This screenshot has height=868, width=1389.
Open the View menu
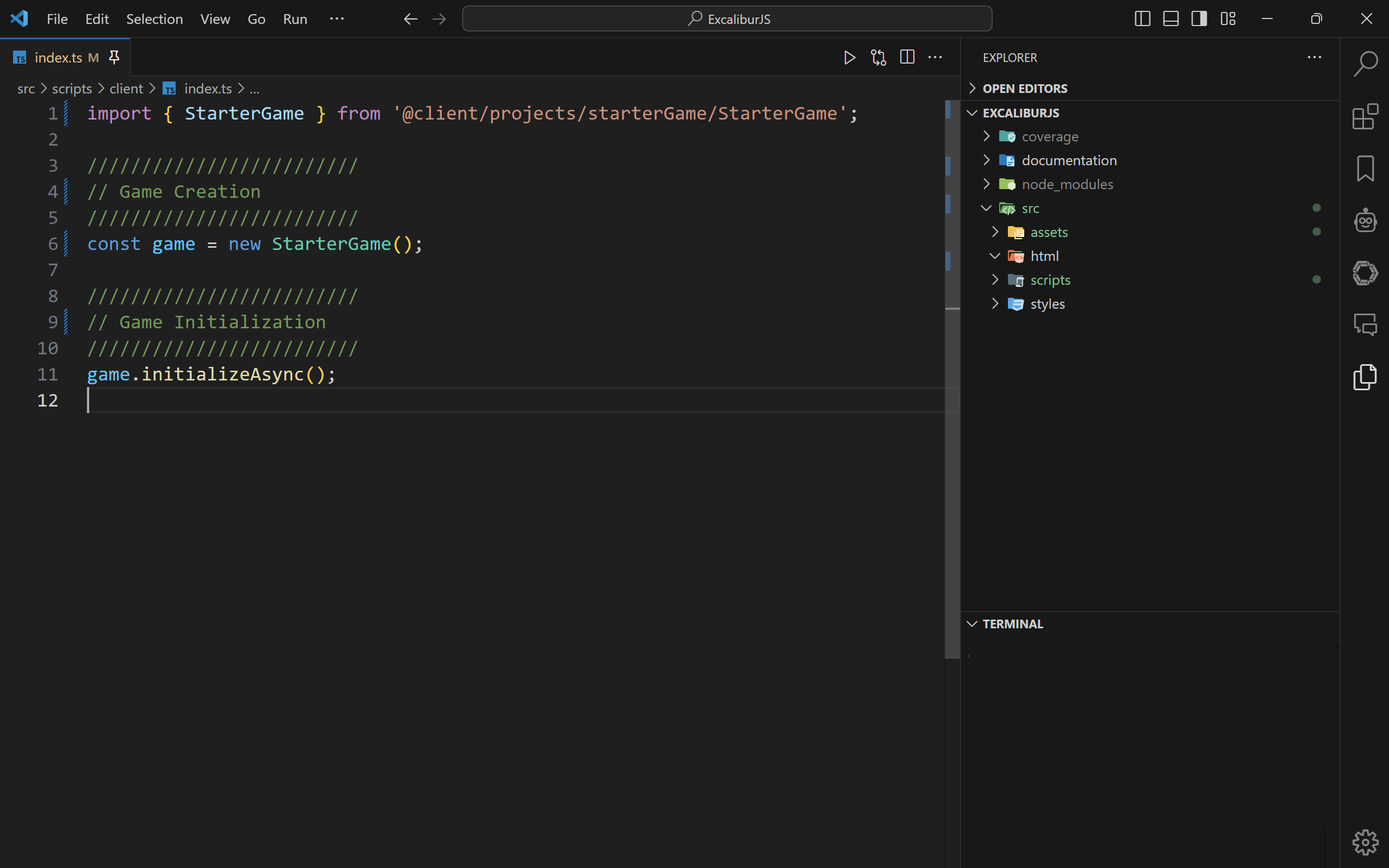pos(215,19)
